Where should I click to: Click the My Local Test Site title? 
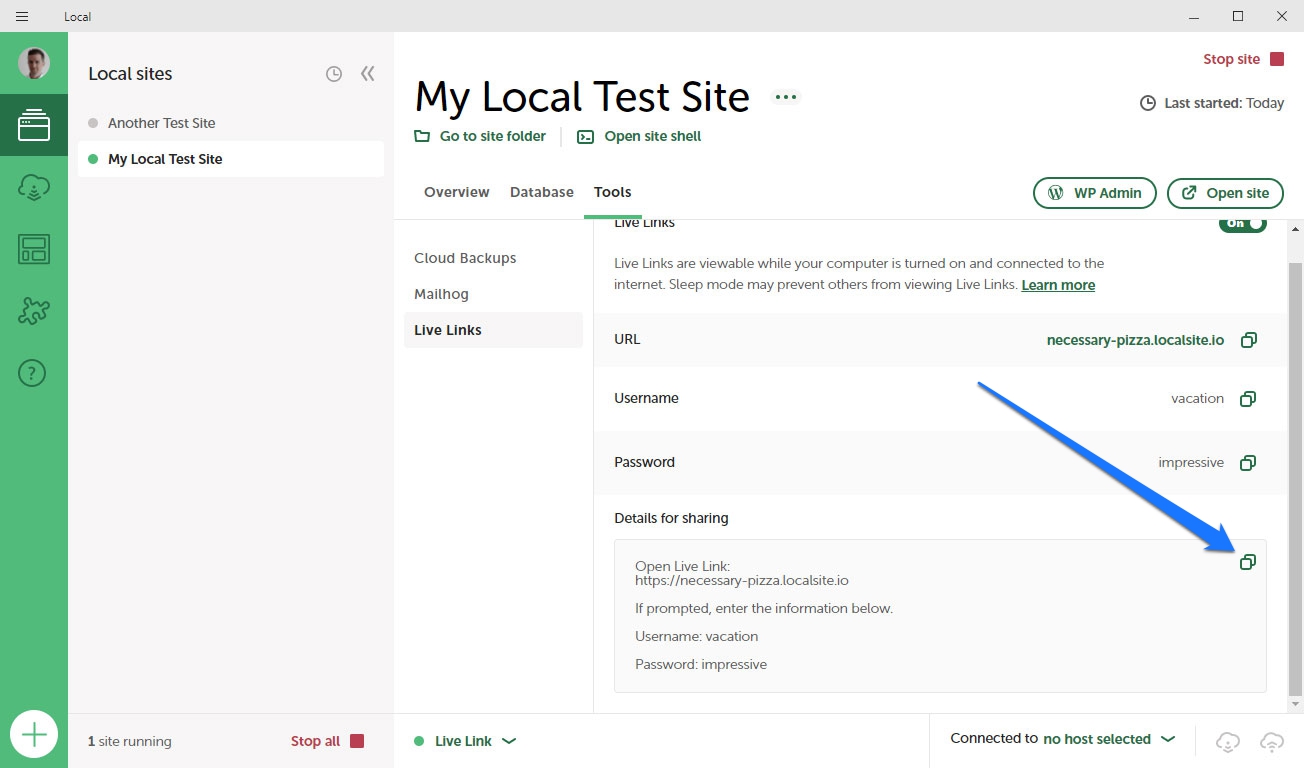tap(582, 97)
